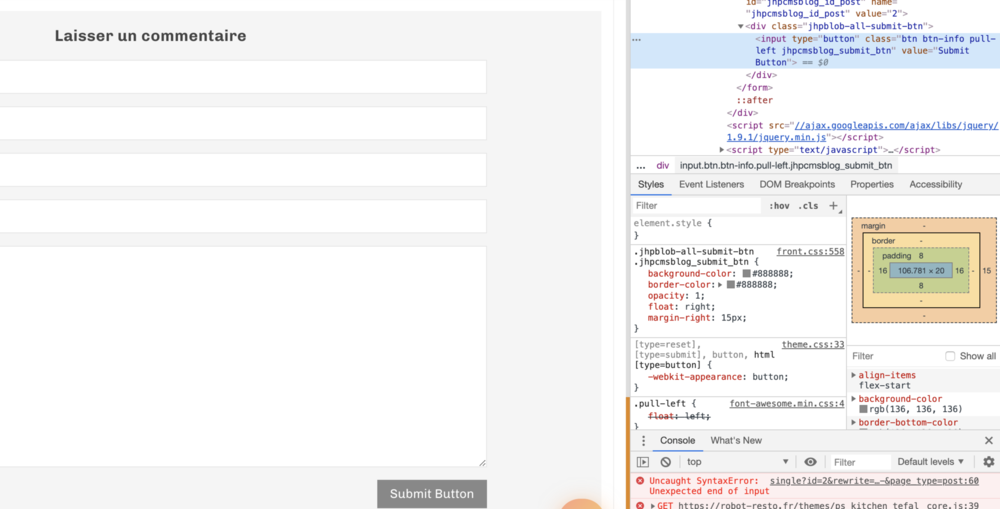Click the breadcrumb ellipsis
The height and width of the screenshot is (509, 1000).
640,165
